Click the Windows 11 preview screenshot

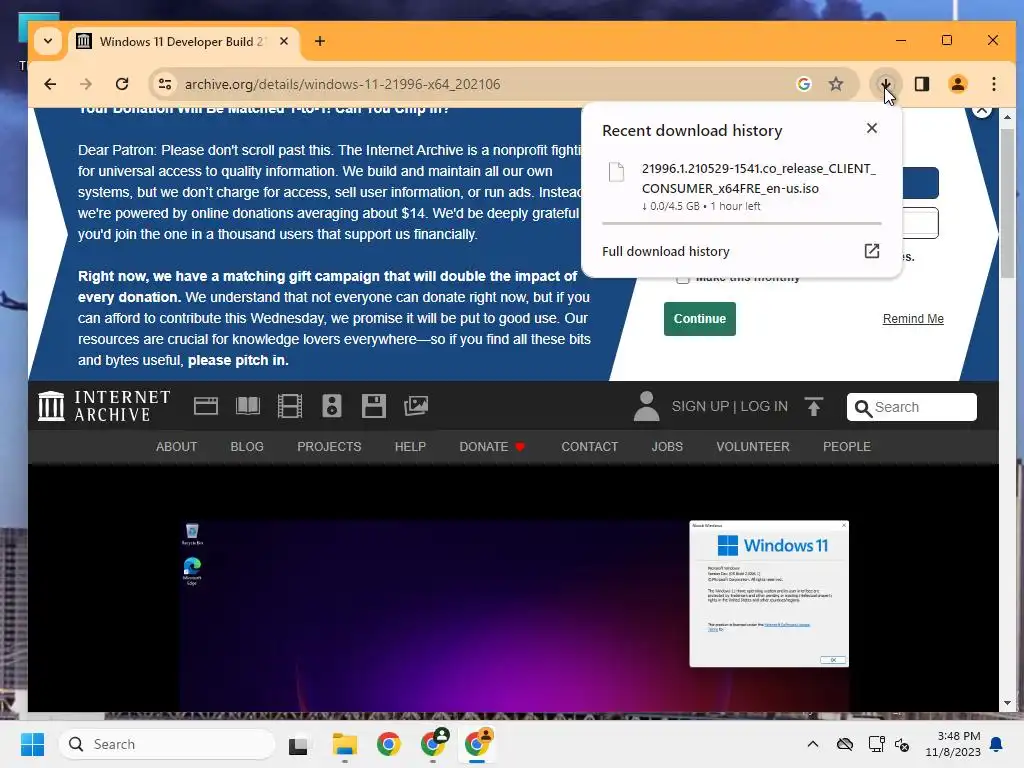pyautogui.click(x=515, y=615)
